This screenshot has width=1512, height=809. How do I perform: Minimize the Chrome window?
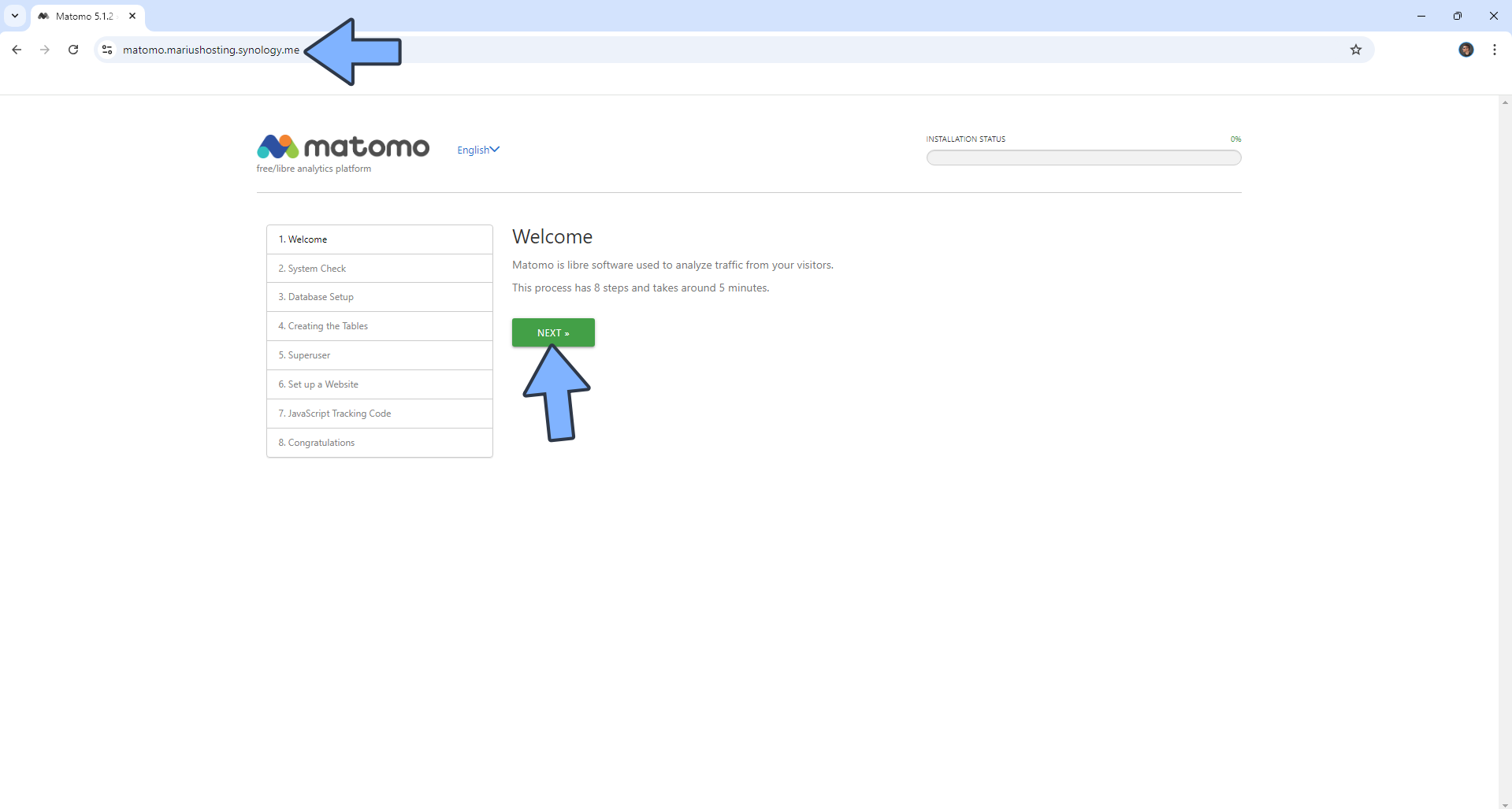coord(1421,16)
